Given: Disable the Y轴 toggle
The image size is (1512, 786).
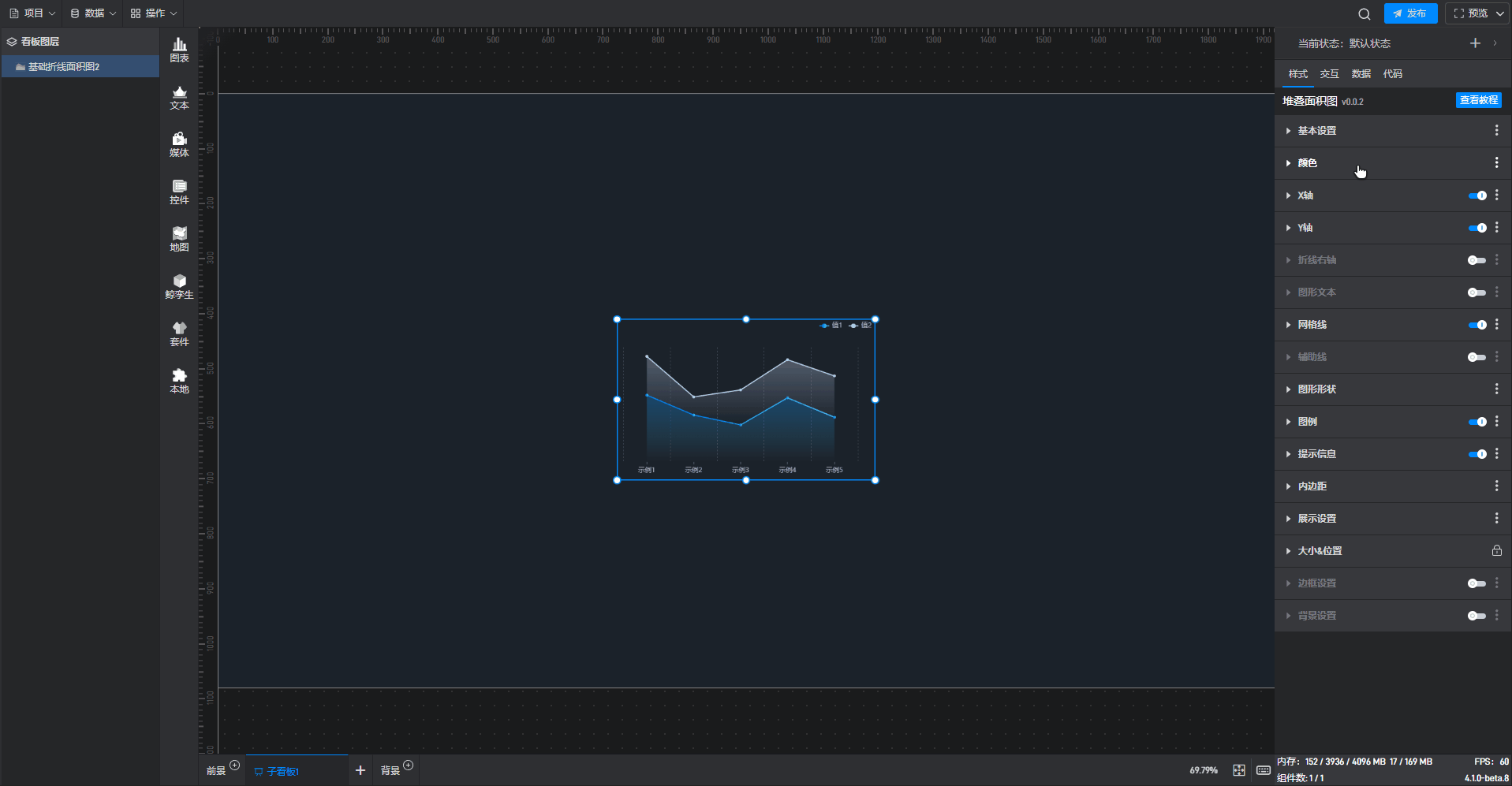Looking at the screenshot, I should point(1477,228).
